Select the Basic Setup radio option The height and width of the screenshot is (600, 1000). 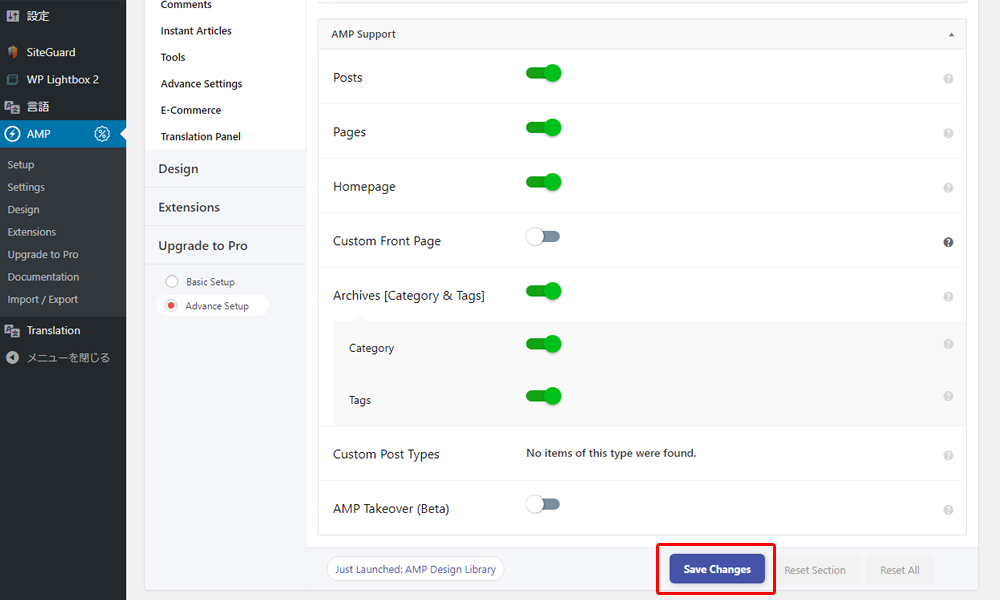click(172, 281)
